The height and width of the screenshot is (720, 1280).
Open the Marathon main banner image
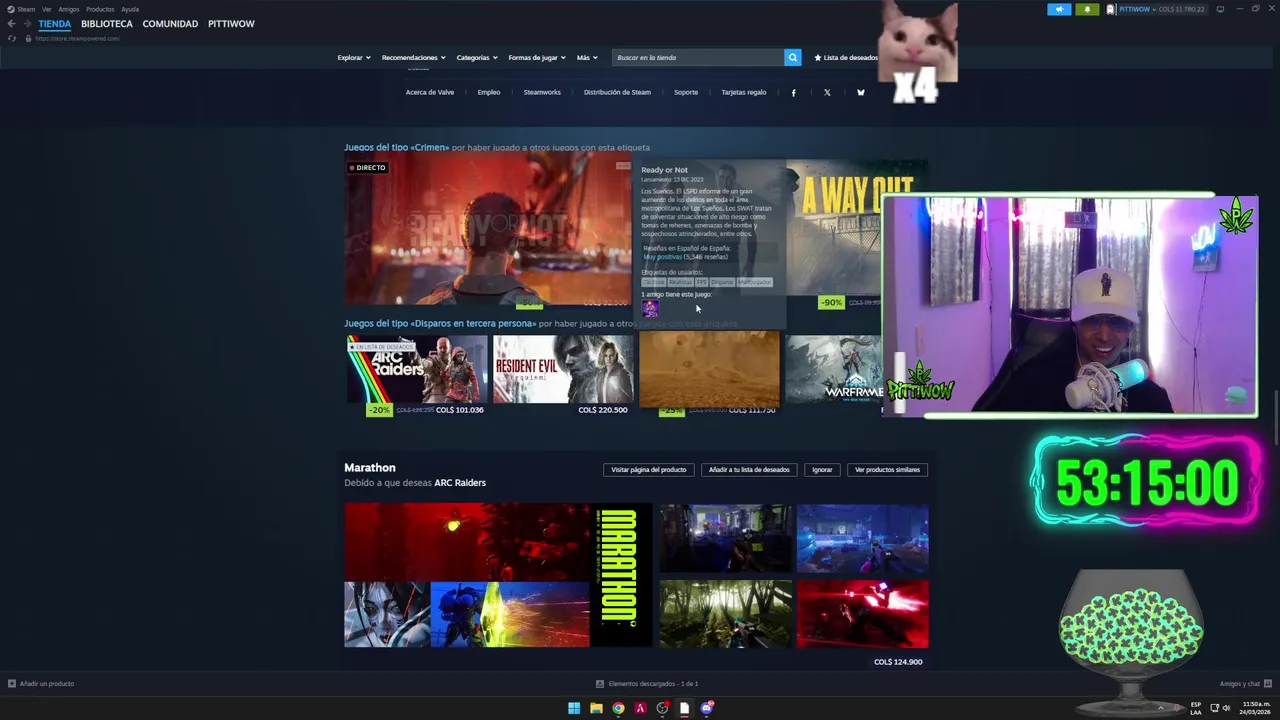498,575
